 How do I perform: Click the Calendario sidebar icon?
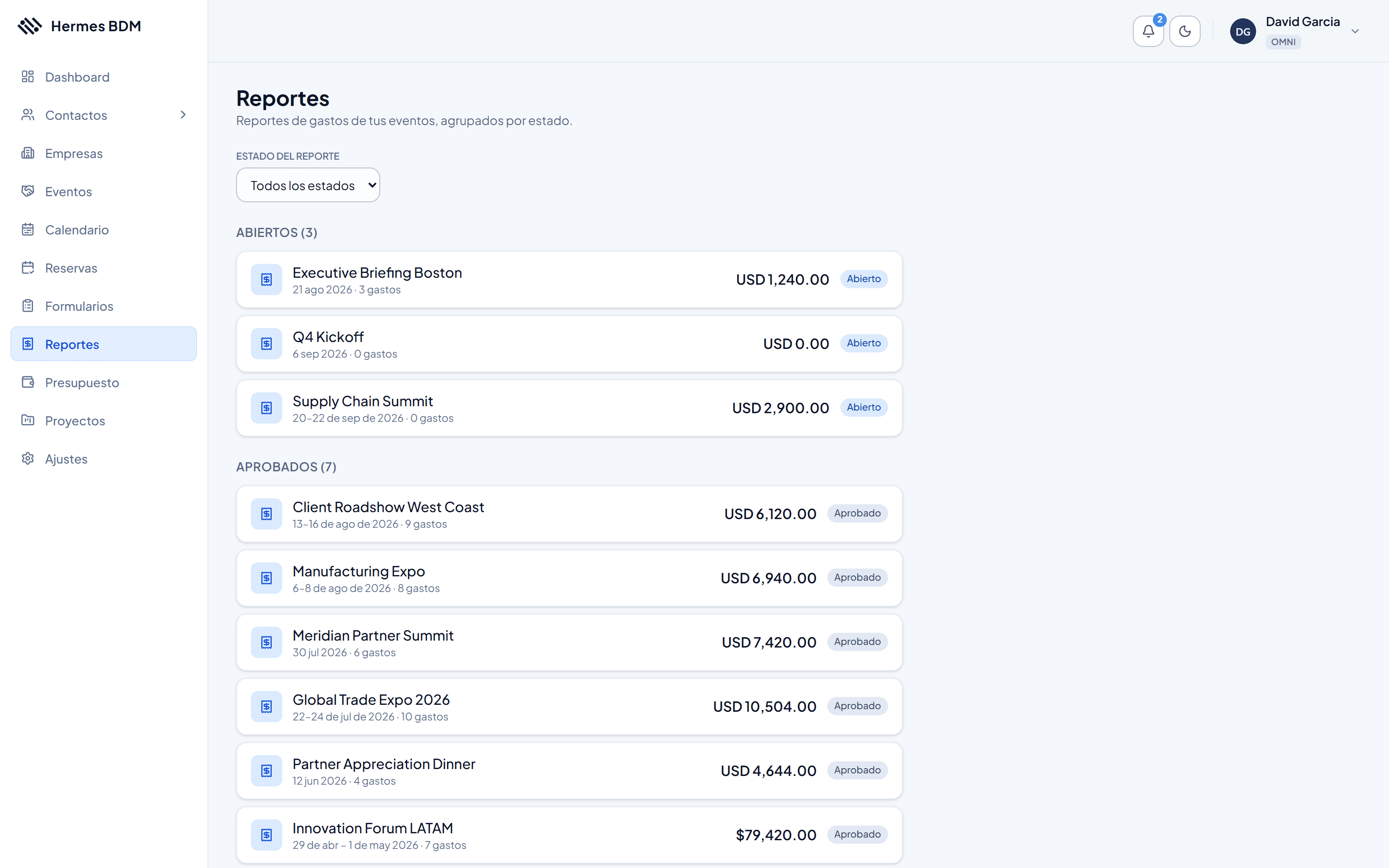coord(27,230)
